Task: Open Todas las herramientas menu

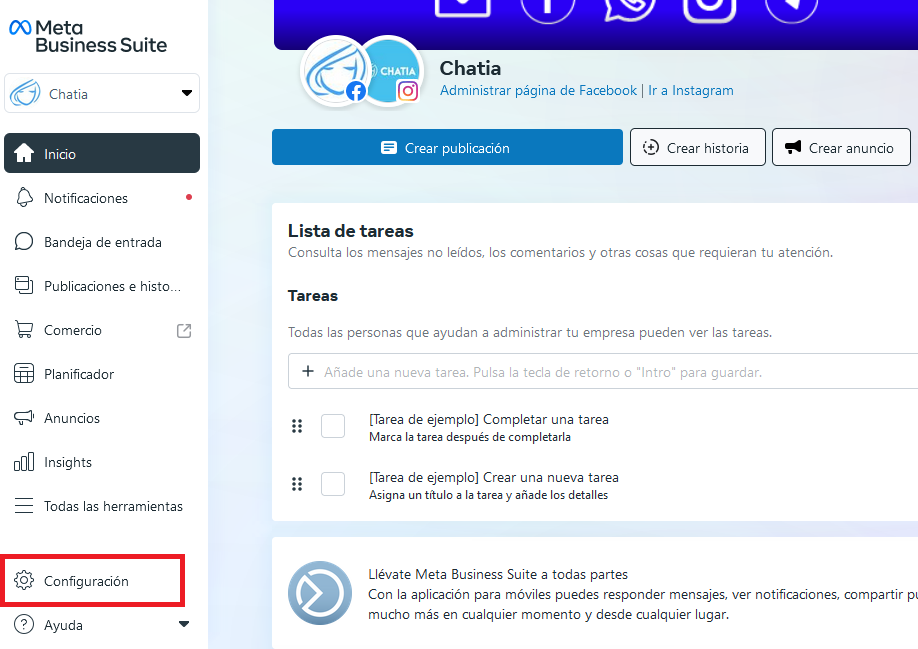Action: point(102,506)
